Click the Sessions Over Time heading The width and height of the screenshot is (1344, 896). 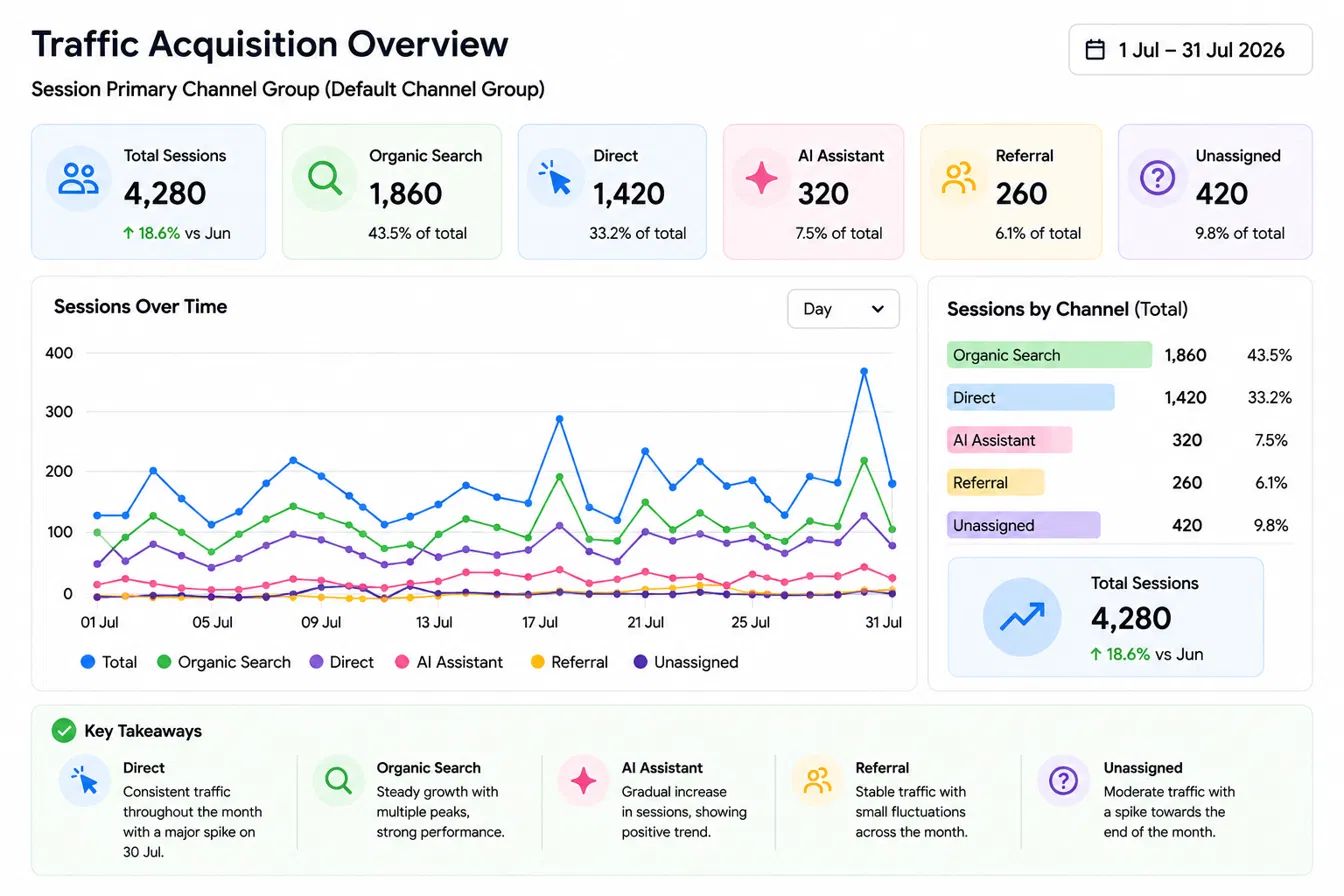pyautogui.click(x=140, y=307)
